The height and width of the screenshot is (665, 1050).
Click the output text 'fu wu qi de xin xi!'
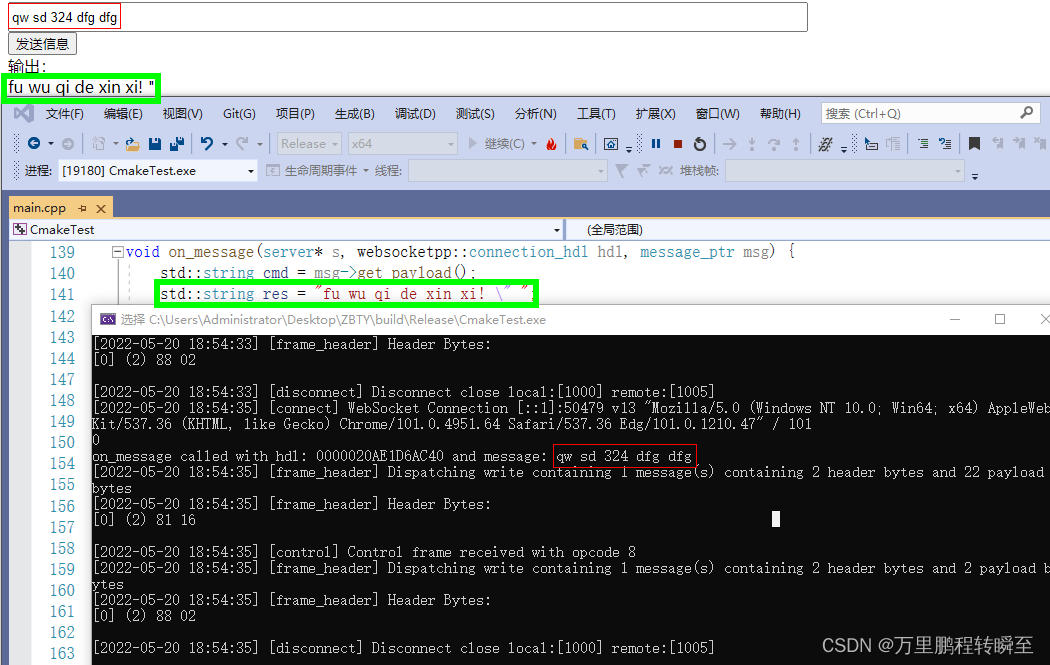(75, 87)
